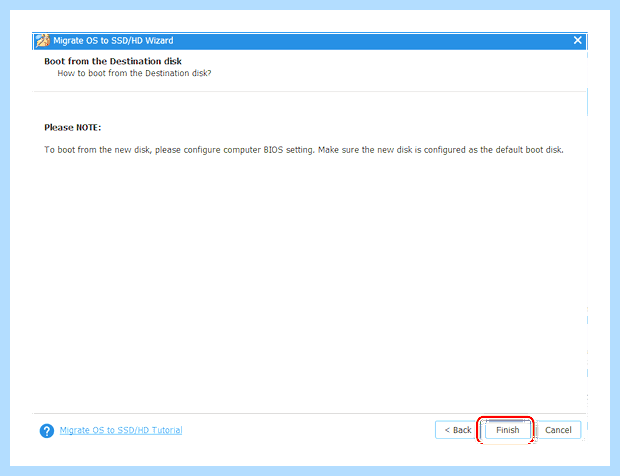
Task: Click the BIOS setting instruction sentence
Action: click(x=304, y=150)
